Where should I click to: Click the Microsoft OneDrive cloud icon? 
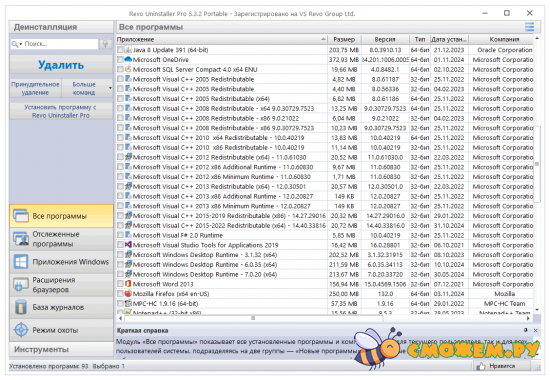point(128,59)
